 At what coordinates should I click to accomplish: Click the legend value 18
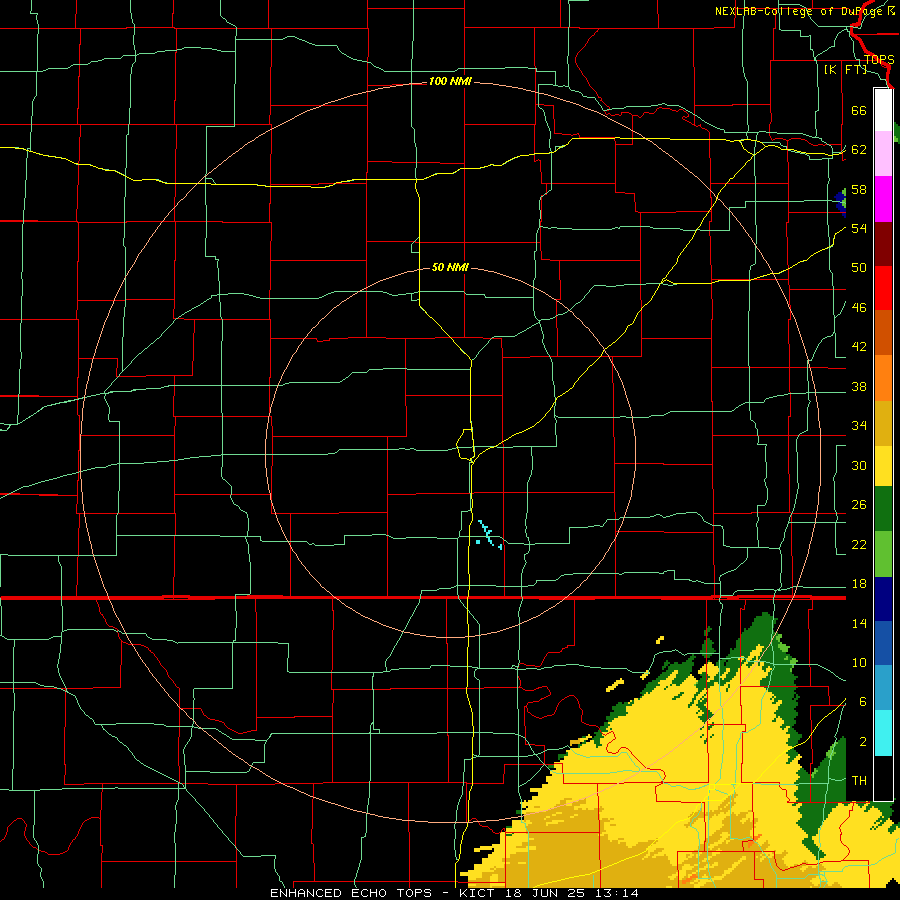pyautogui.click(x=859, y=584)
